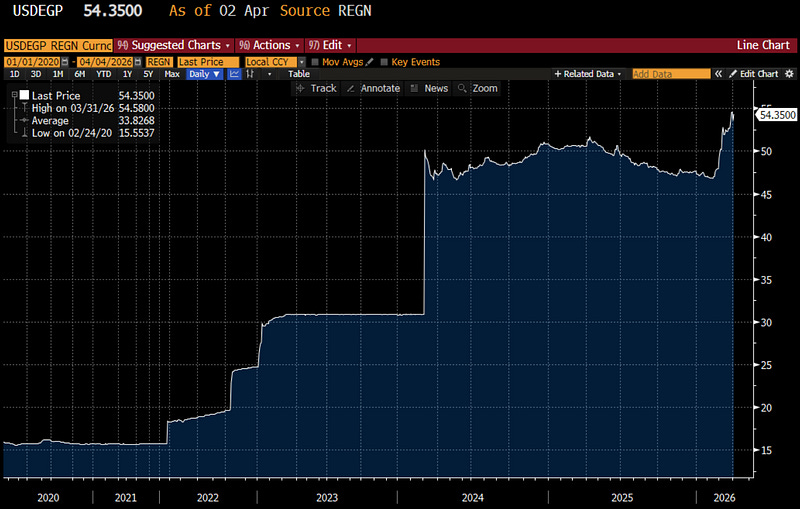This screenshot has width=800, height=509.
Task: Click the 2022 label on the time axis
Action: point(208,498)
